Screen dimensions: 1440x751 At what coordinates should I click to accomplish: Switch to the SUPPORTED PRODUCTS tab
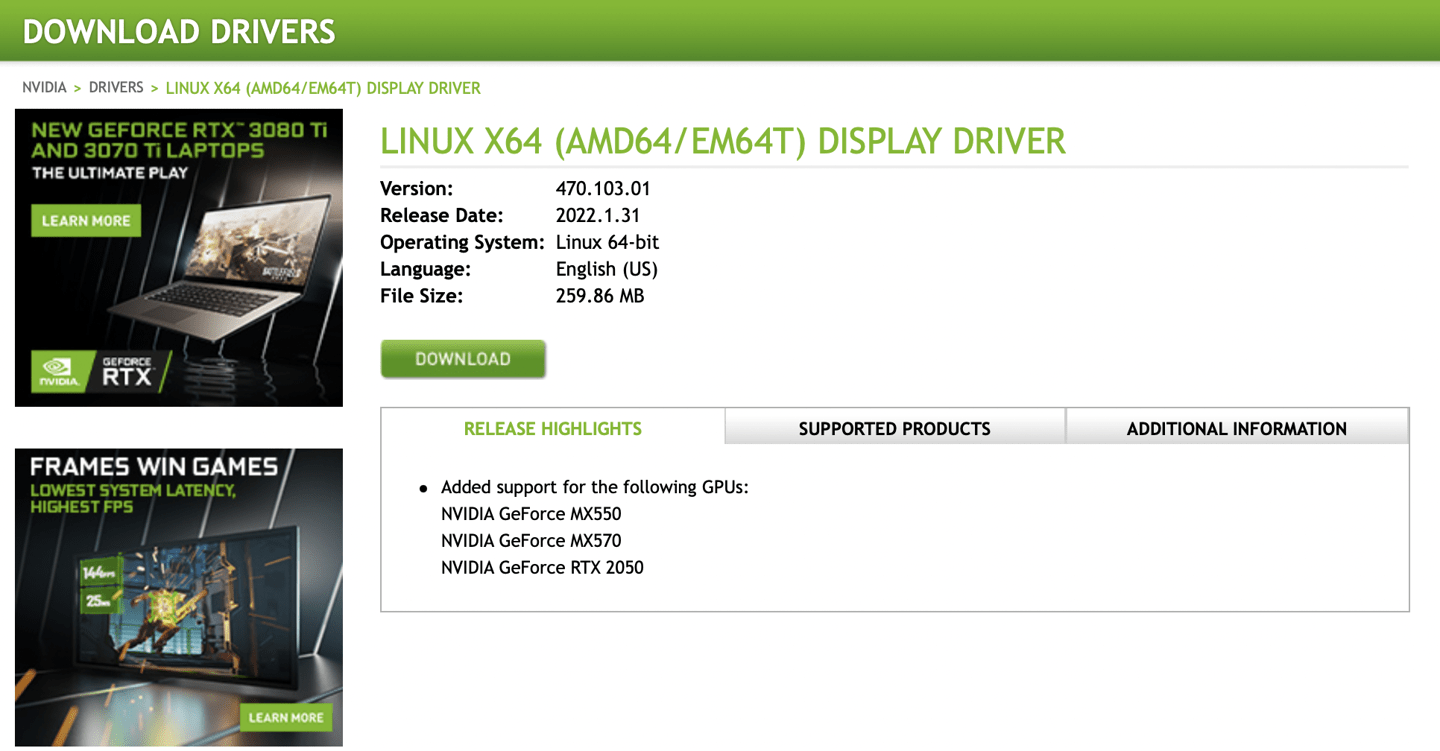click(894, 428)
